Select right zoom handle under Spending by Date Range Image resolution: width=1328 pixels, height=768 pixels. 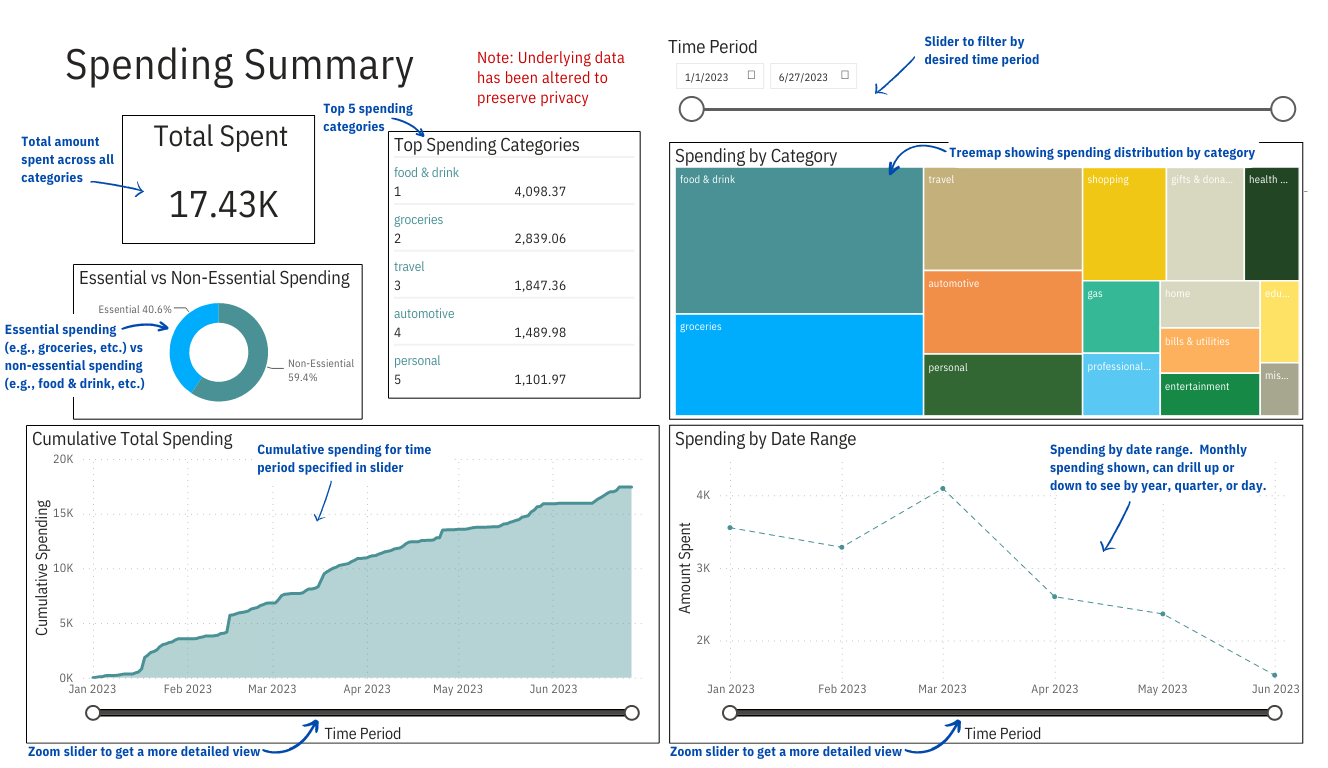click(1274, 712)
